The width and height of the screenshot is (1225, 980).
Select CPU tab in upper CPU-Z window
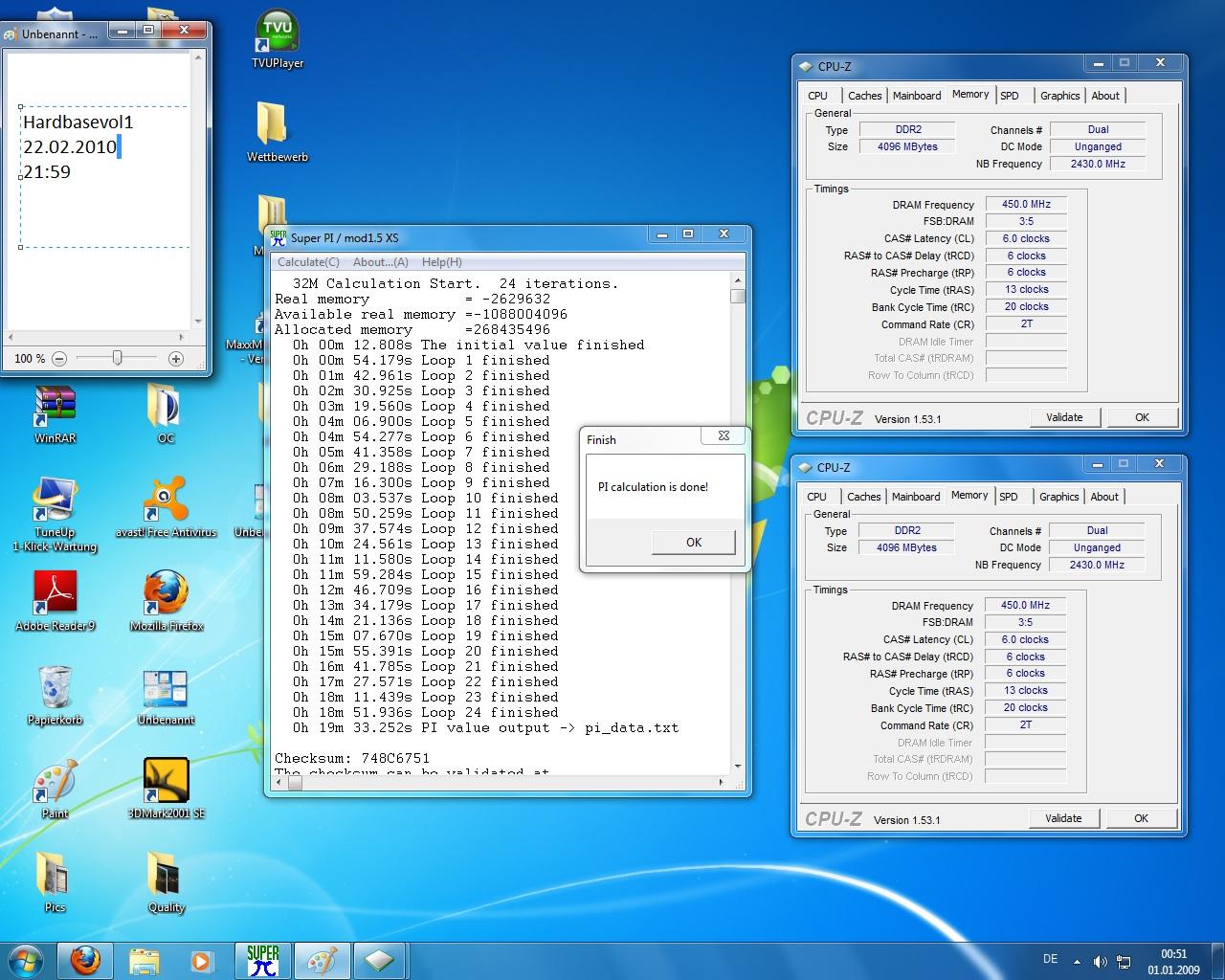817,96
